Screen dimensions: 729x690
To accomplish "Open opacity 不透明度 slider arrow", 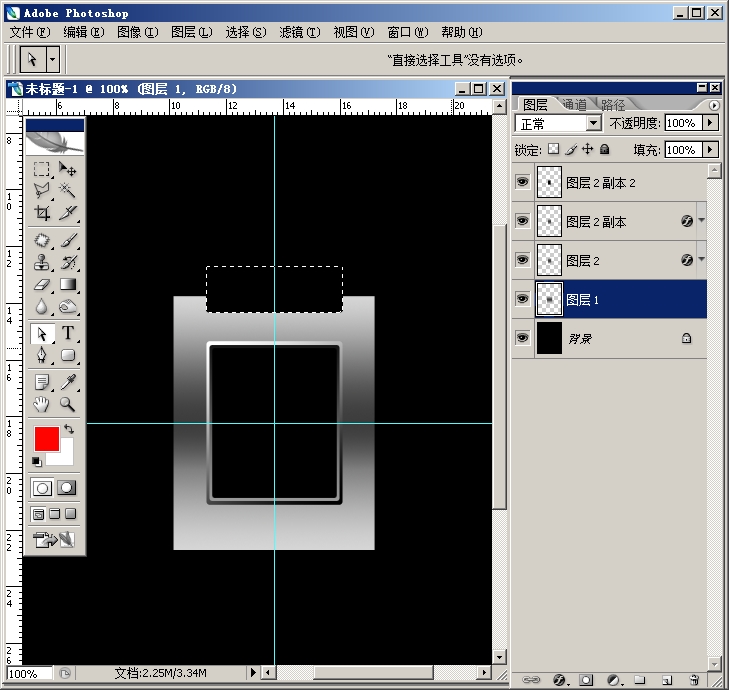I will (x=710, y=123).
